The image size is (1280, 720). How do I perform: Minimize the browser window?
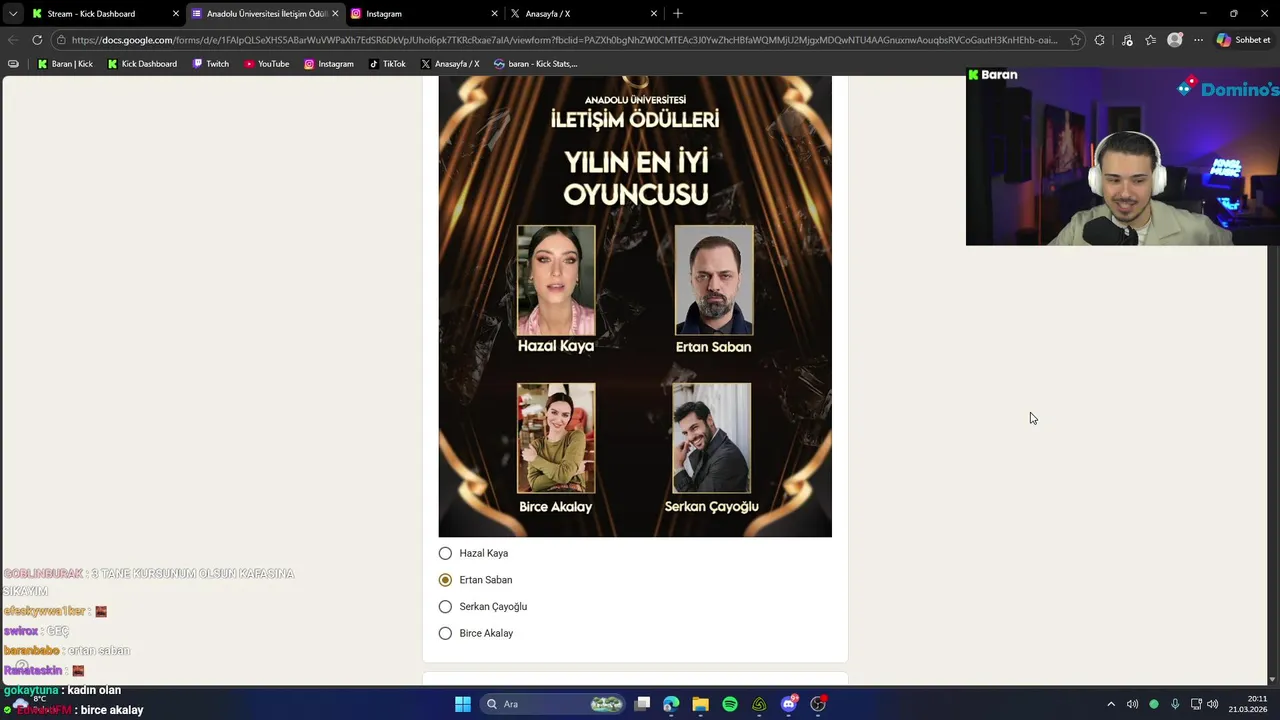(x=1203, y=14)
